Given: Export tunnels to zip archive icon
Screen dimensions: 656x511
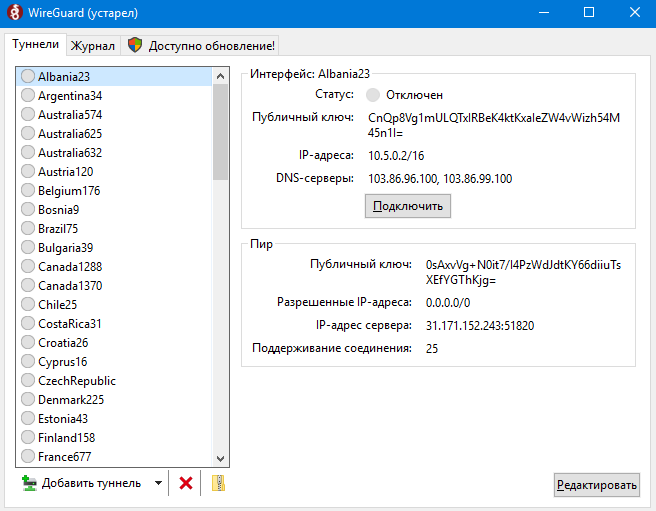Looking at the screenshot, I should (x=218, y=483).
